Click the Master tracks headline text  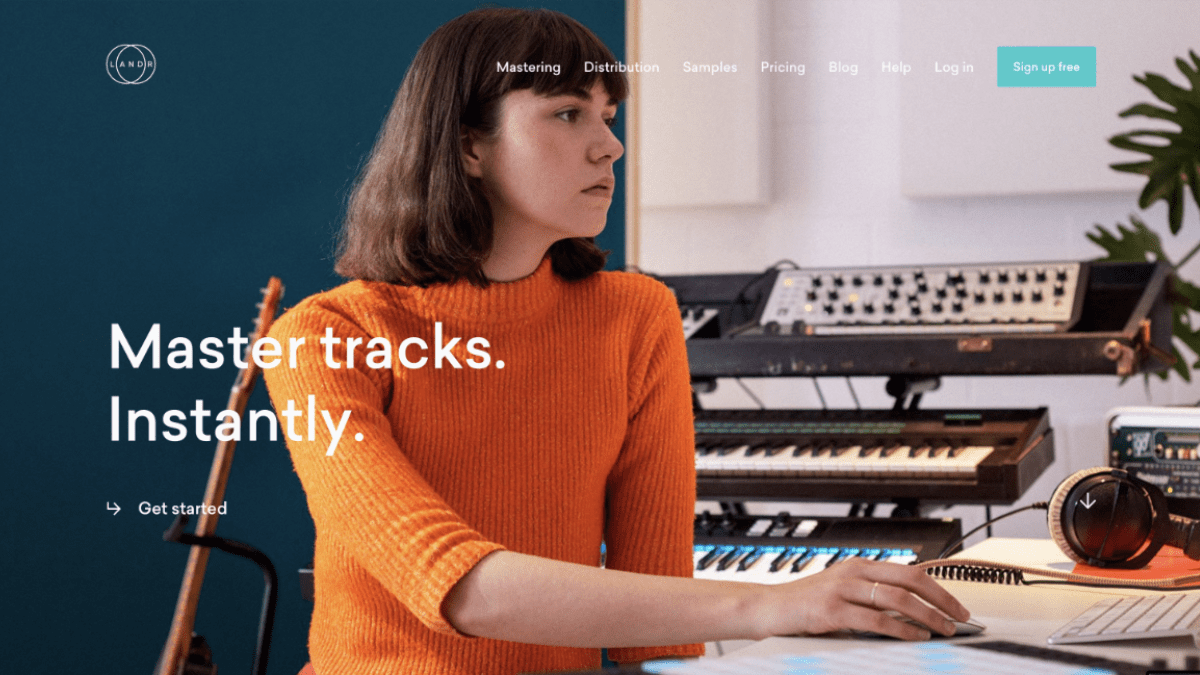[x=307, y=346]
